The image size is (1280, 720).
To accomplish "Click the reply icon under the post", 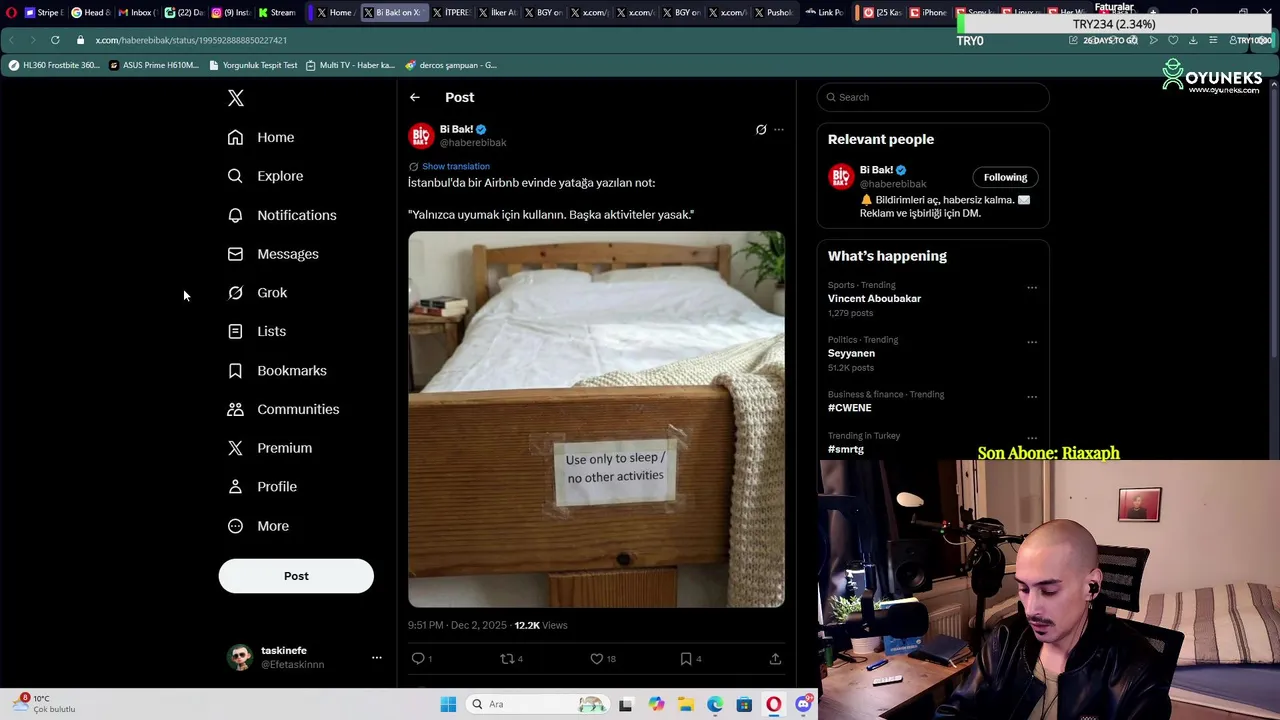I will (x=418, y=658).
